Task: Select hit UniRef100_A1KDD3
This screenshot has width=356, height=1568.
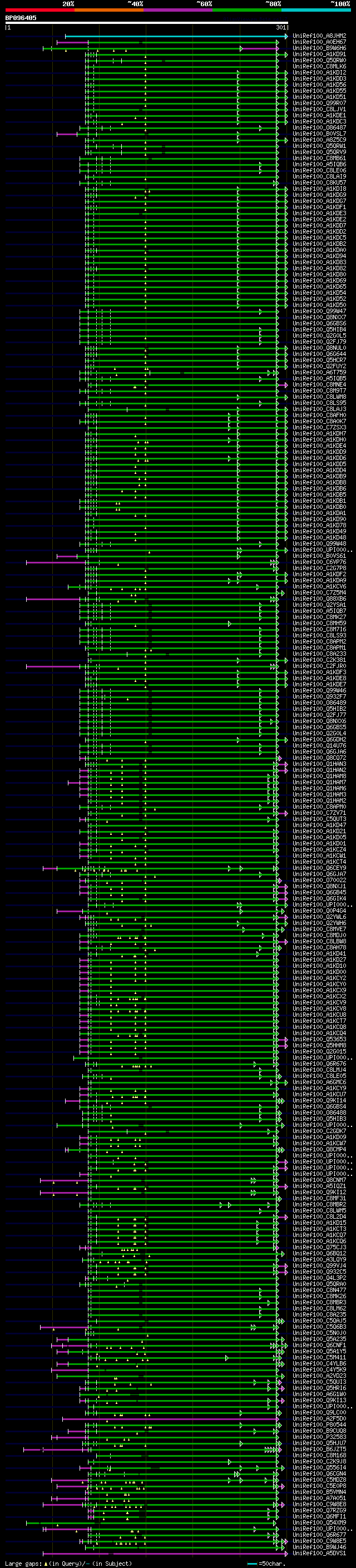Action: click(x=319, y=78)
